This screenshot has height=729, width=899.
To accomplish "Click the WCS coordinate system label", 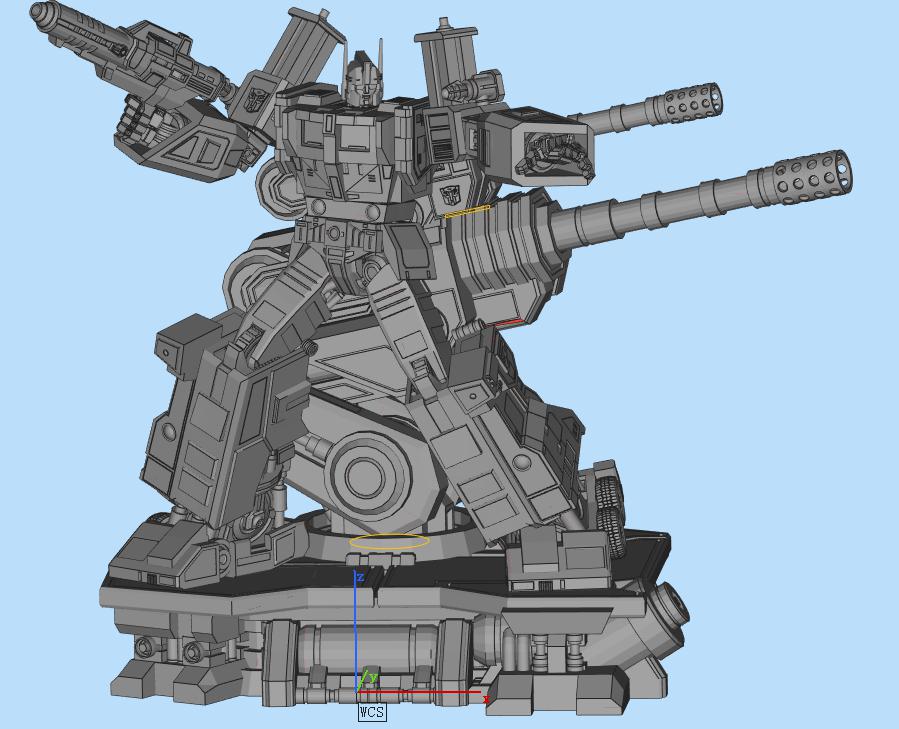I will (x=372, y=712).
